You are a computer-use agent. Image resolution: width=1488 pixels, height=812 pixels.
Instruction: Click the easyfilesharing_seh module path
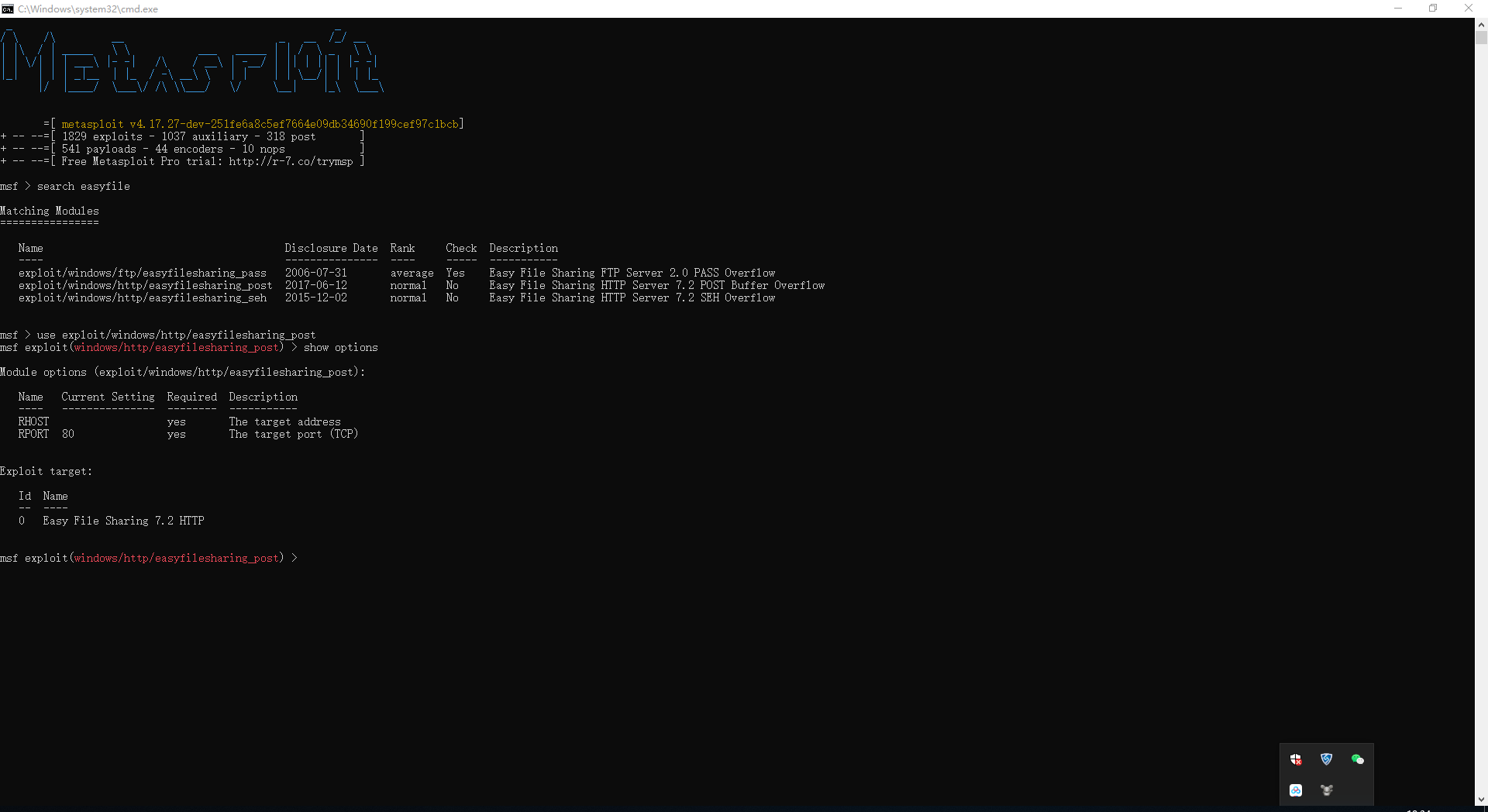143,298
